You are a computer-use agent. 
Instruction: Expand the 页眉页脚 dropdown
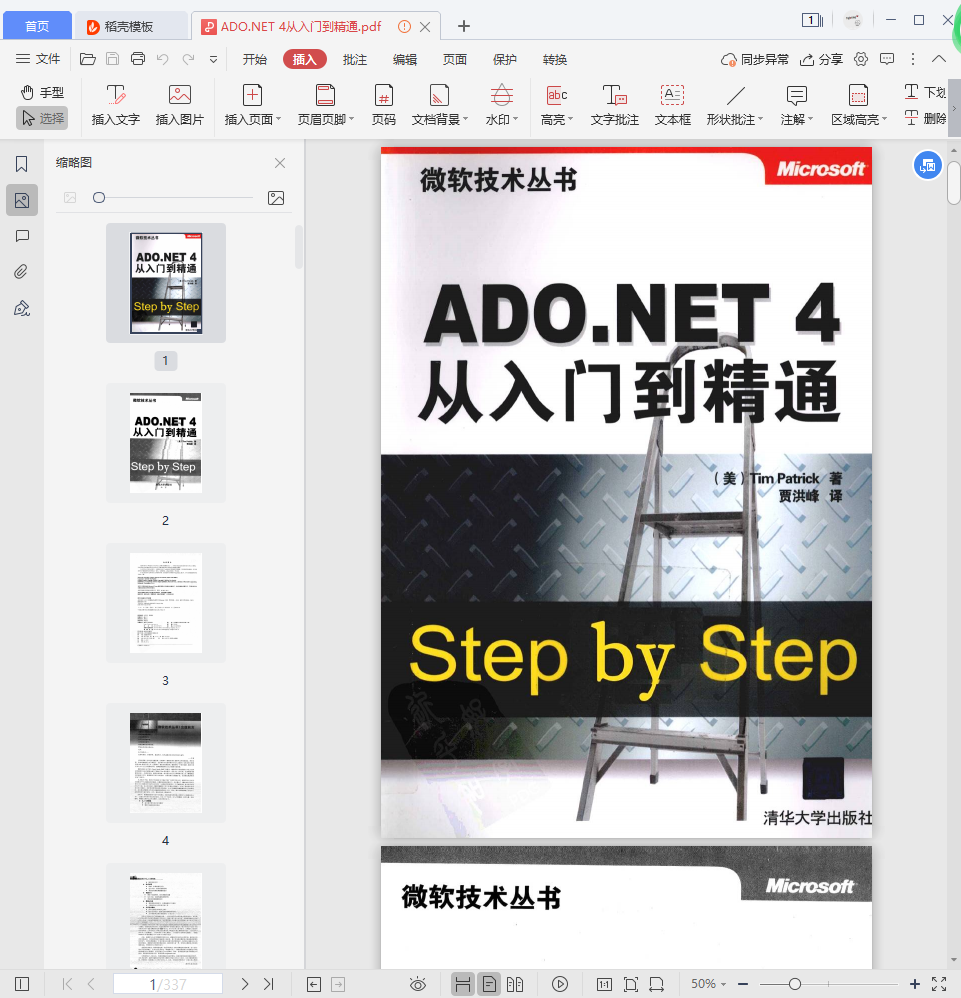coord(324,105)
